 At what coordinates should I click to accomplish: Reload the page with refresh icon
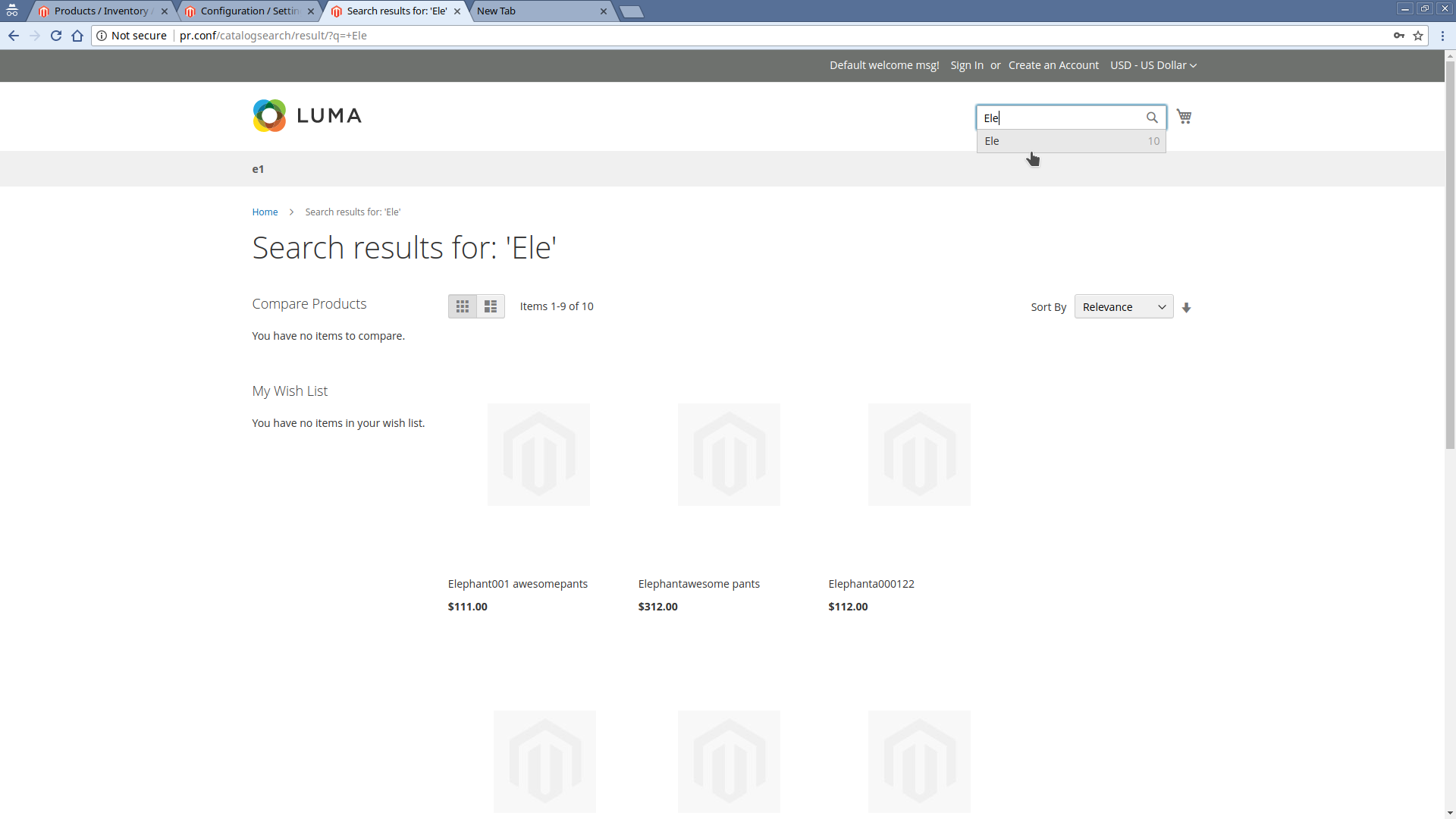click(x=56, y=36)
